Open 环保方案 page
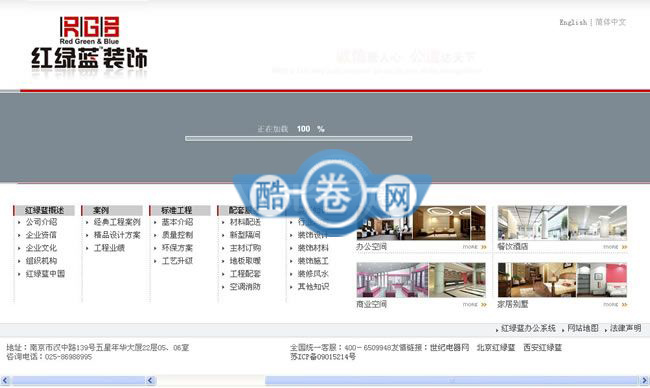650x388 pixels. pyautogui.click(x=177, y=248)
